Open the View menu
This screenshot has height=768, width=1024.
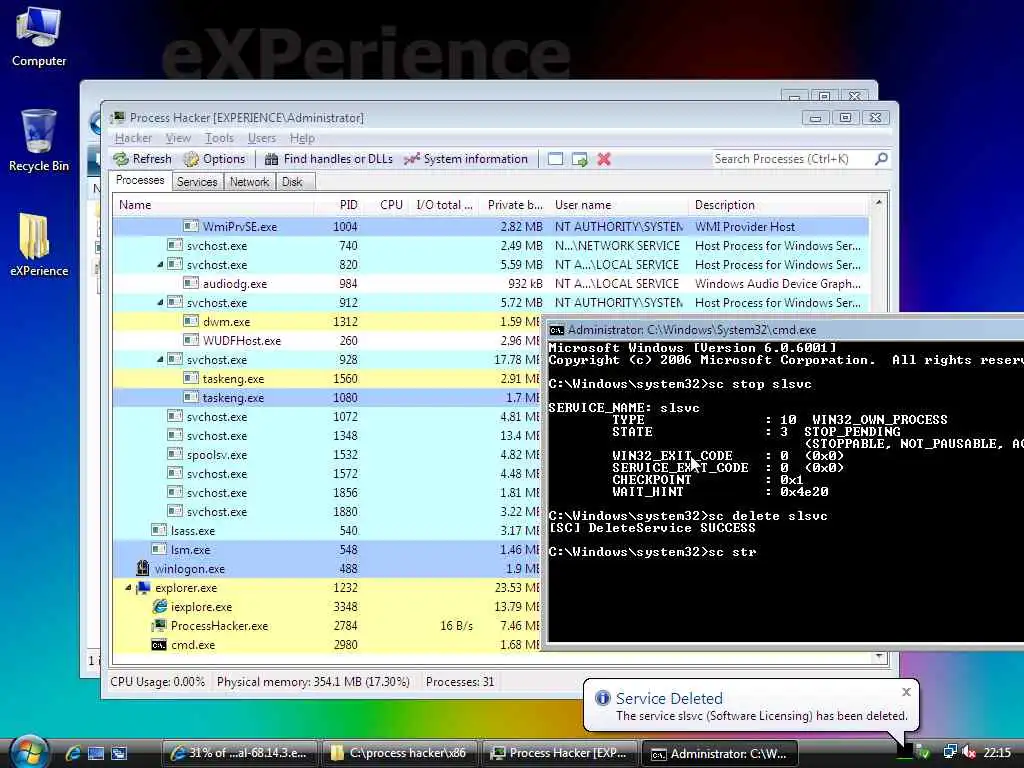click(x=178, y=138)
